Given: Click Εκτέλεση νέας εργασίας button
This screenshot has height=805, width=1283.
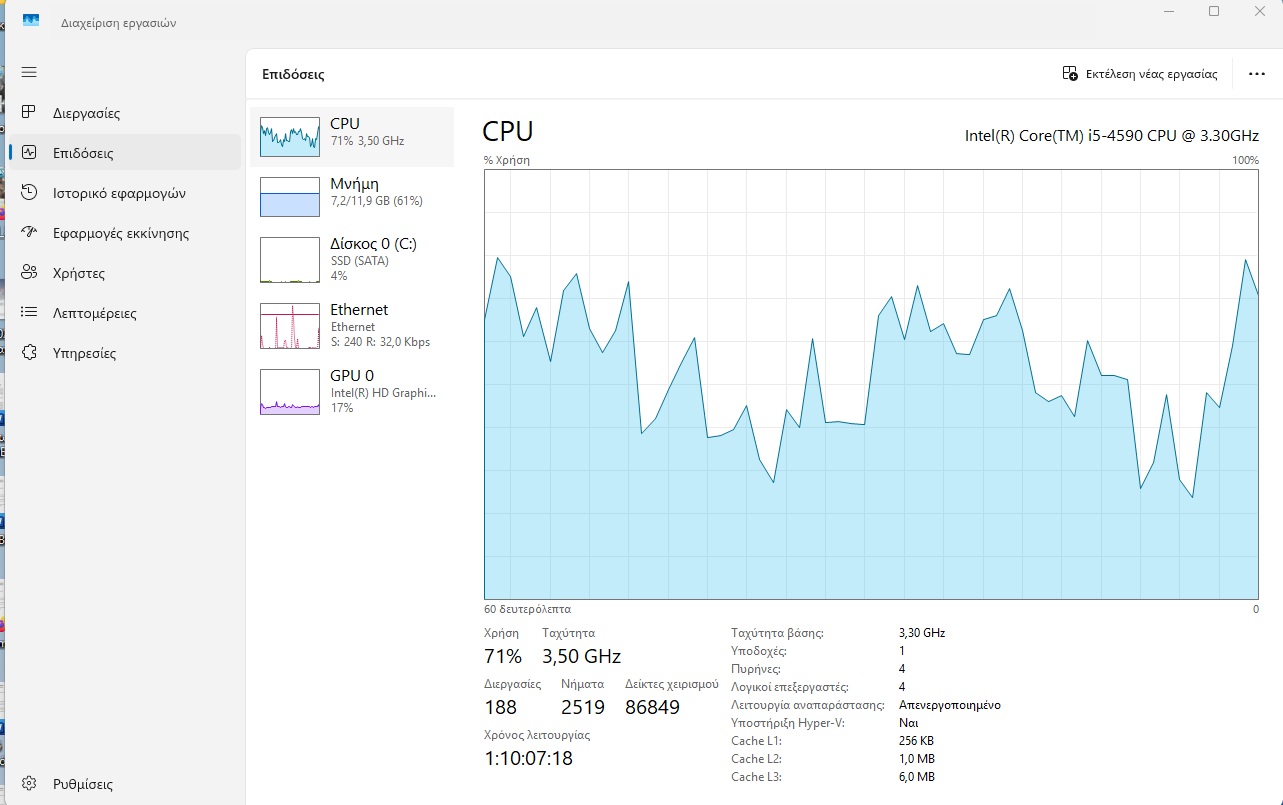Looking at the screenshot, I should [x=1140, y=74].
